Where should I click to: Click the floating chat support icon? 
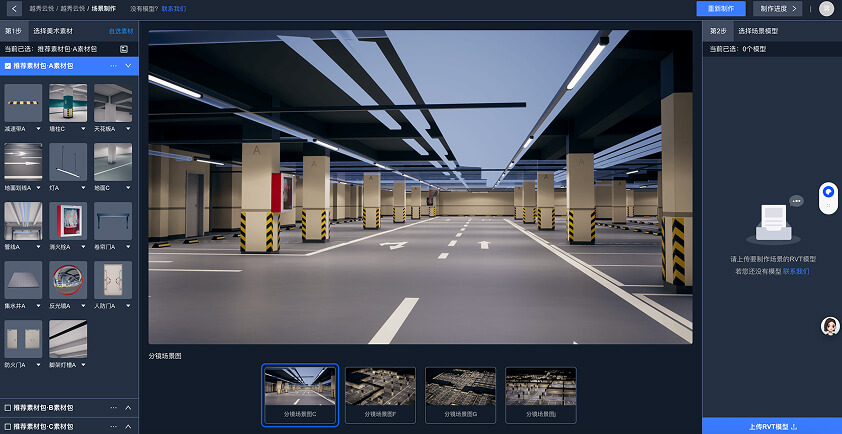click(828, 191)
